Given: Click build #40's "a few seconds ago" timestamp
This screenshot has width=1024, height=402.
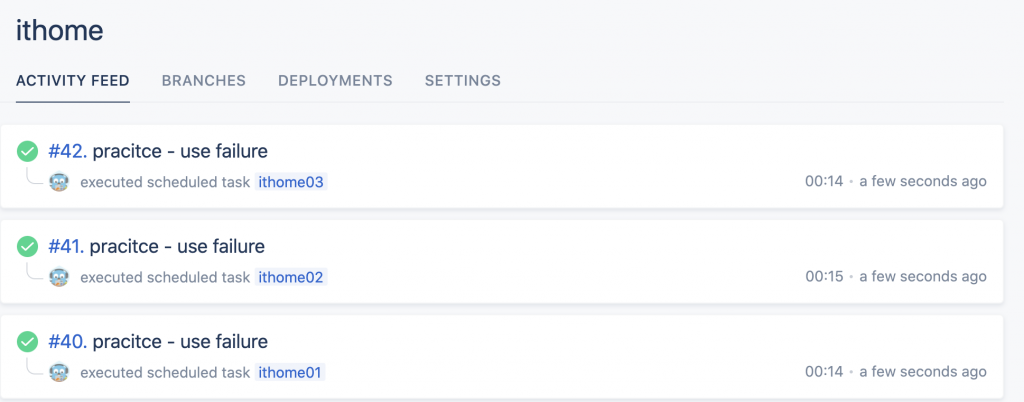Looking at the screenshot, I should pos(923,372).
